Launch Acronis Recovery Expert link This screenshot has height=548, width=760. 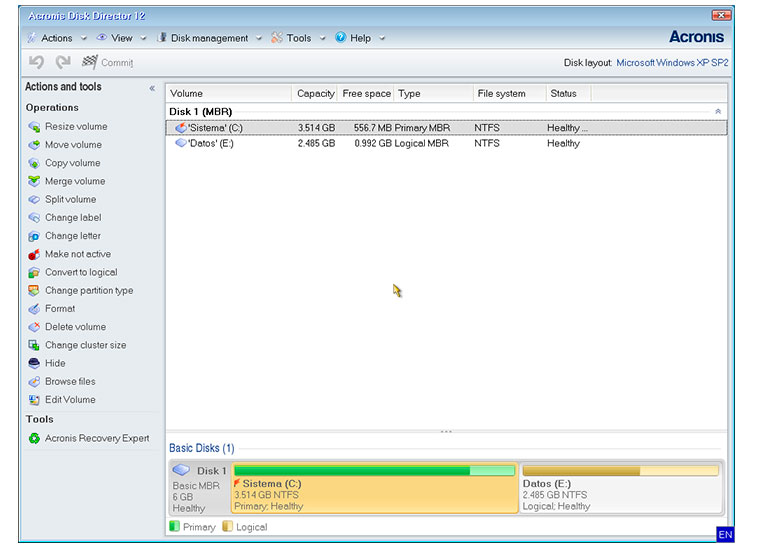(97, 438)
